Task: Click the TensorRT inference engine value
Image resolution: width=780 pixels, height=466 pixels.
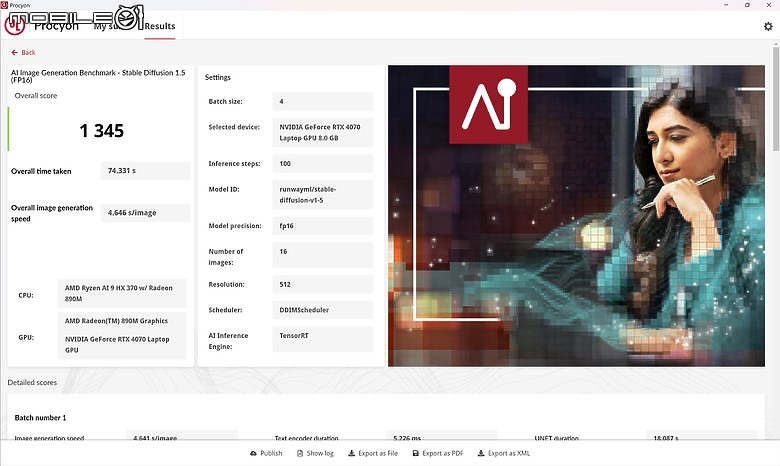Action: (x=322, y=339)
